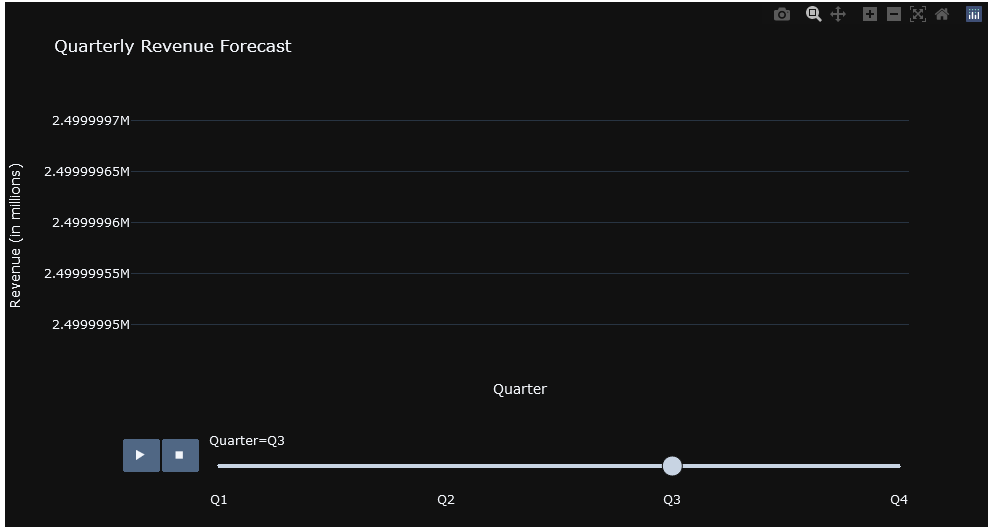The height and width of the screenshot is (529, 990).
Task: Open the Plotly logo link
Action: pyautogui.click(x=974, y=15)
